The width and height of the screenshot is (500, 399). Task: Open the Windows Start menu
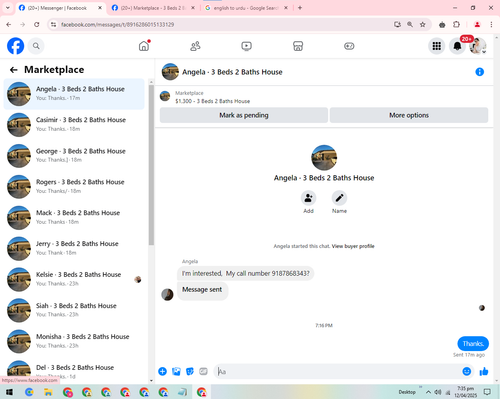coord(9,392)
